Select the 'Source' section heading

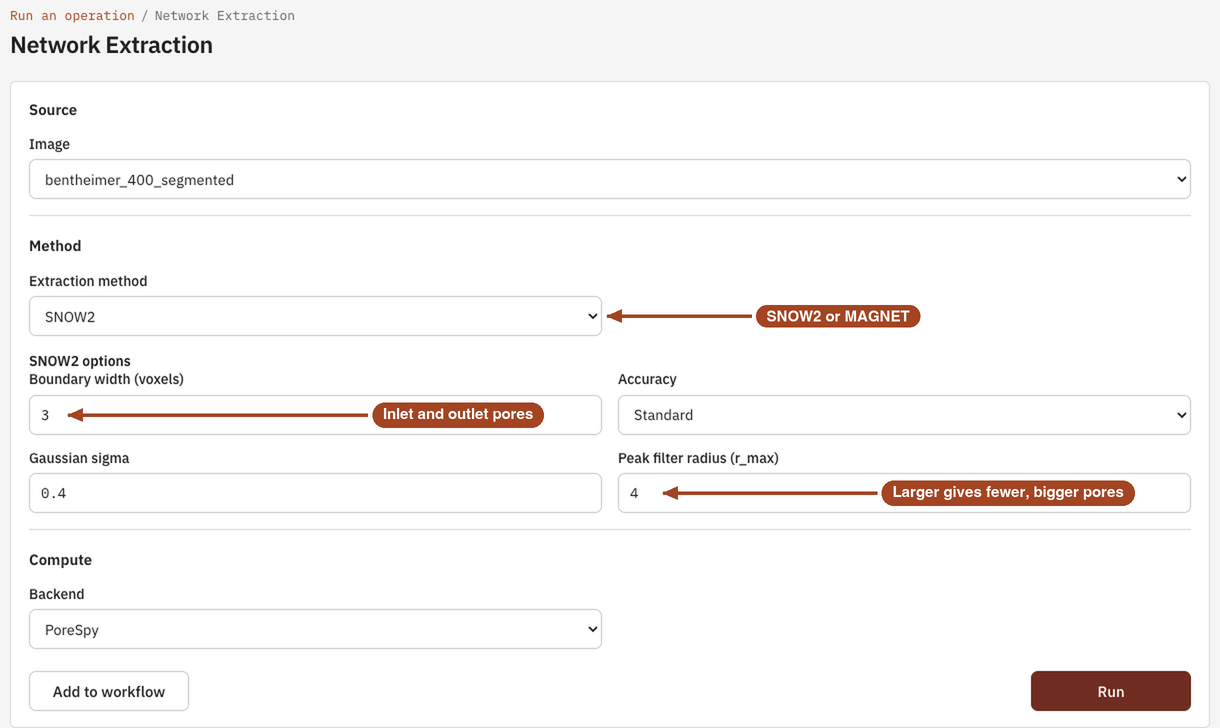[x=53, y=110]
